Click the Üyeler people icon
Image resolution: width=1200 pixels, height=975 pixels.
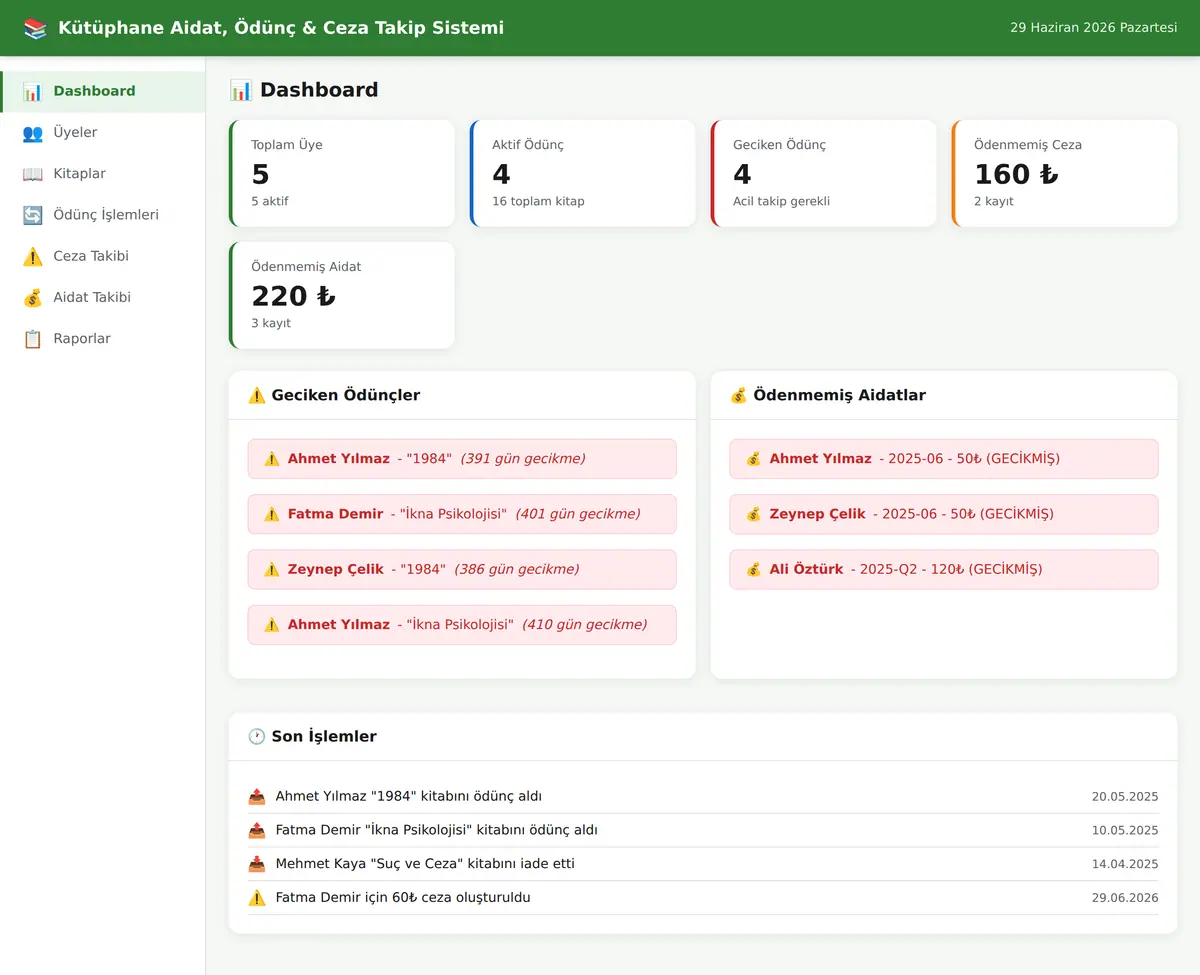point(33,132)
